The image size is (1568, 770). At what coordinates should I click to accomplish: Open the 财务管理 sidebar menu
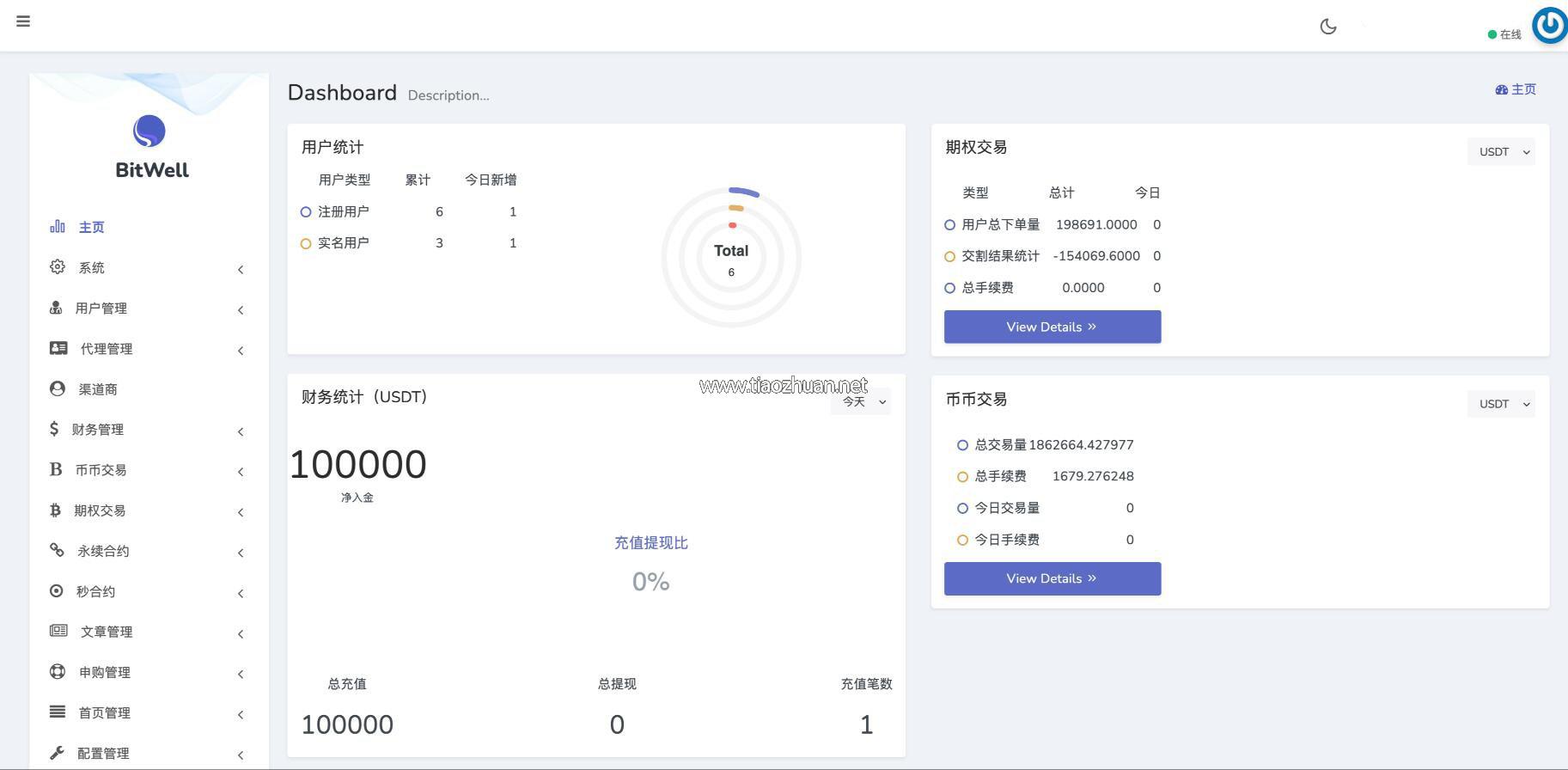98,430
